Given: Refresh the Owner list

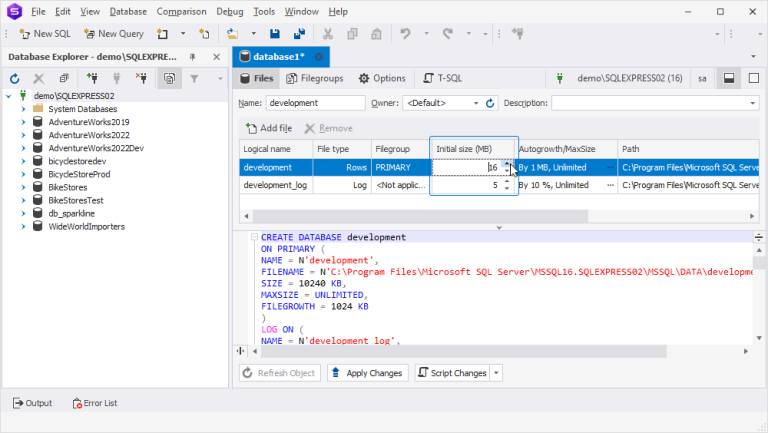Looking at the screenshot, I should [x=490, y=103].
